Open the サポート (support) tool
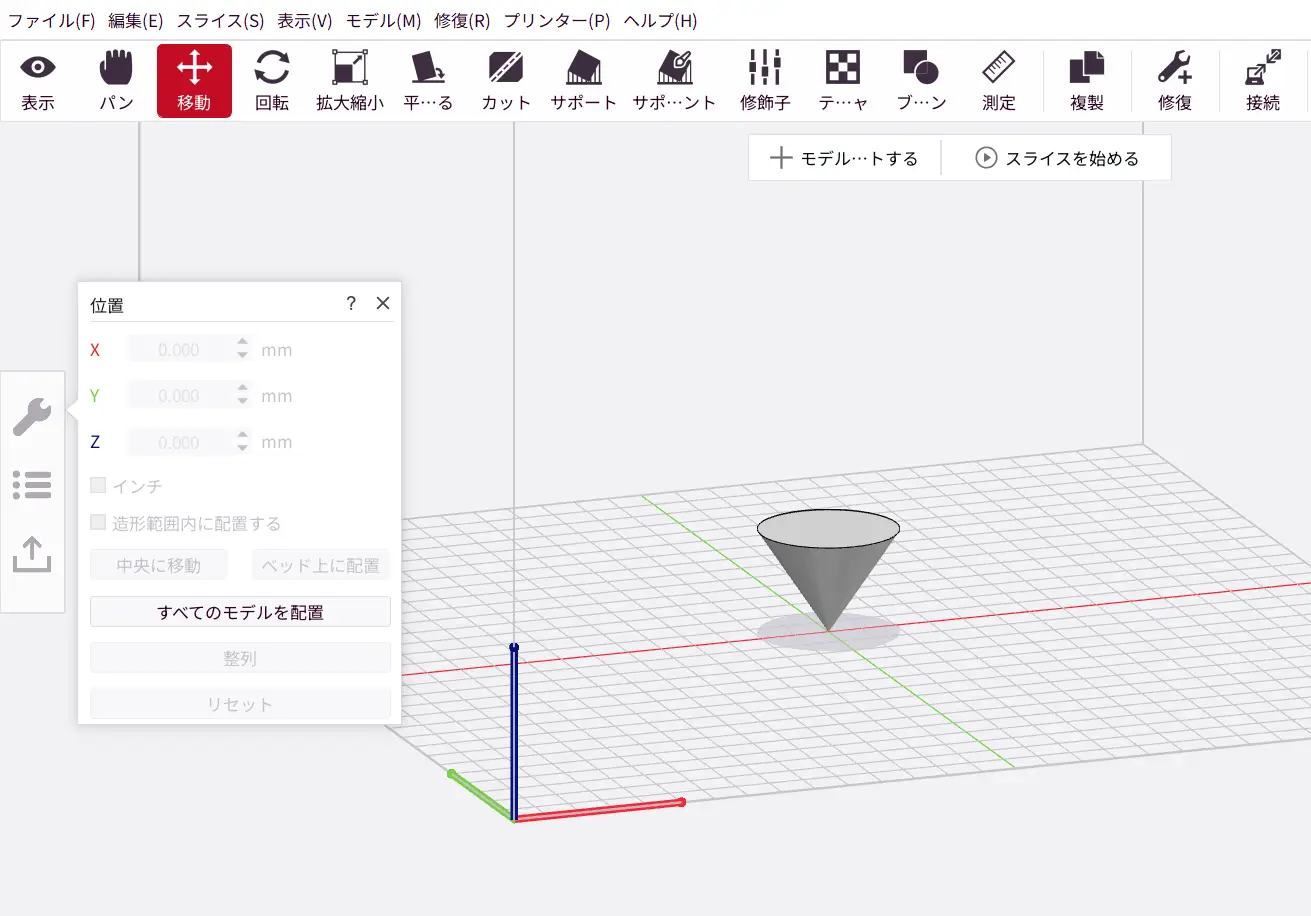 [583, 81]
